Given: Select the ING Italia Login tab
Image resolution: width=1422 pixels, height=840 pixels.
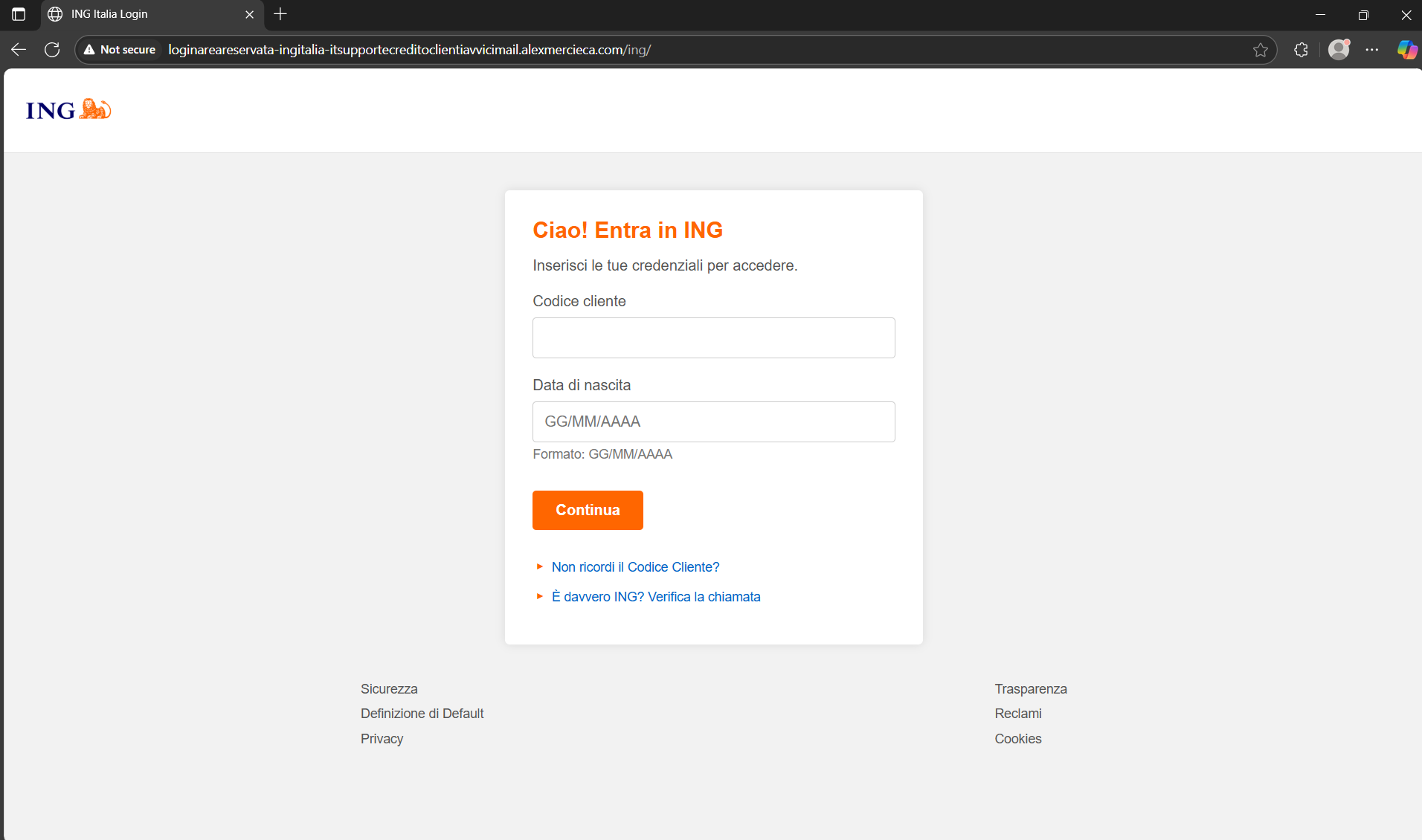Looking at the screenshot, I should click(152, 14).
